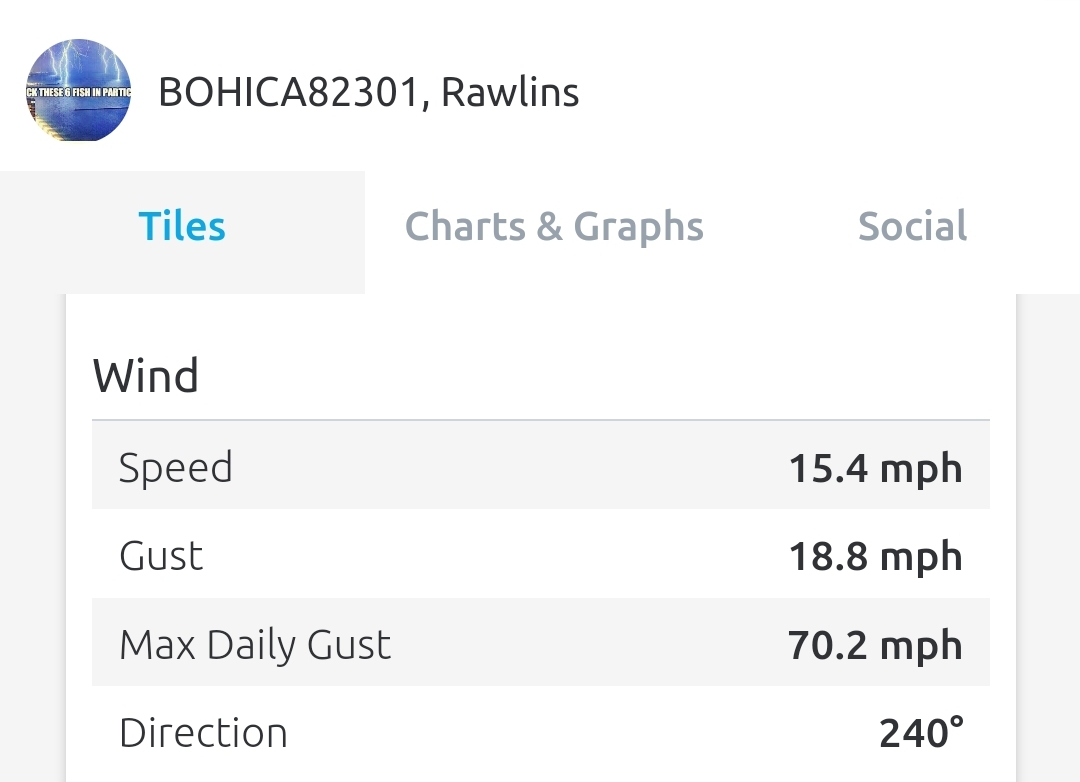Click the 18.8 mph gust value
The width and height of the screenshot is (1080, 782).
pos(875,556)
